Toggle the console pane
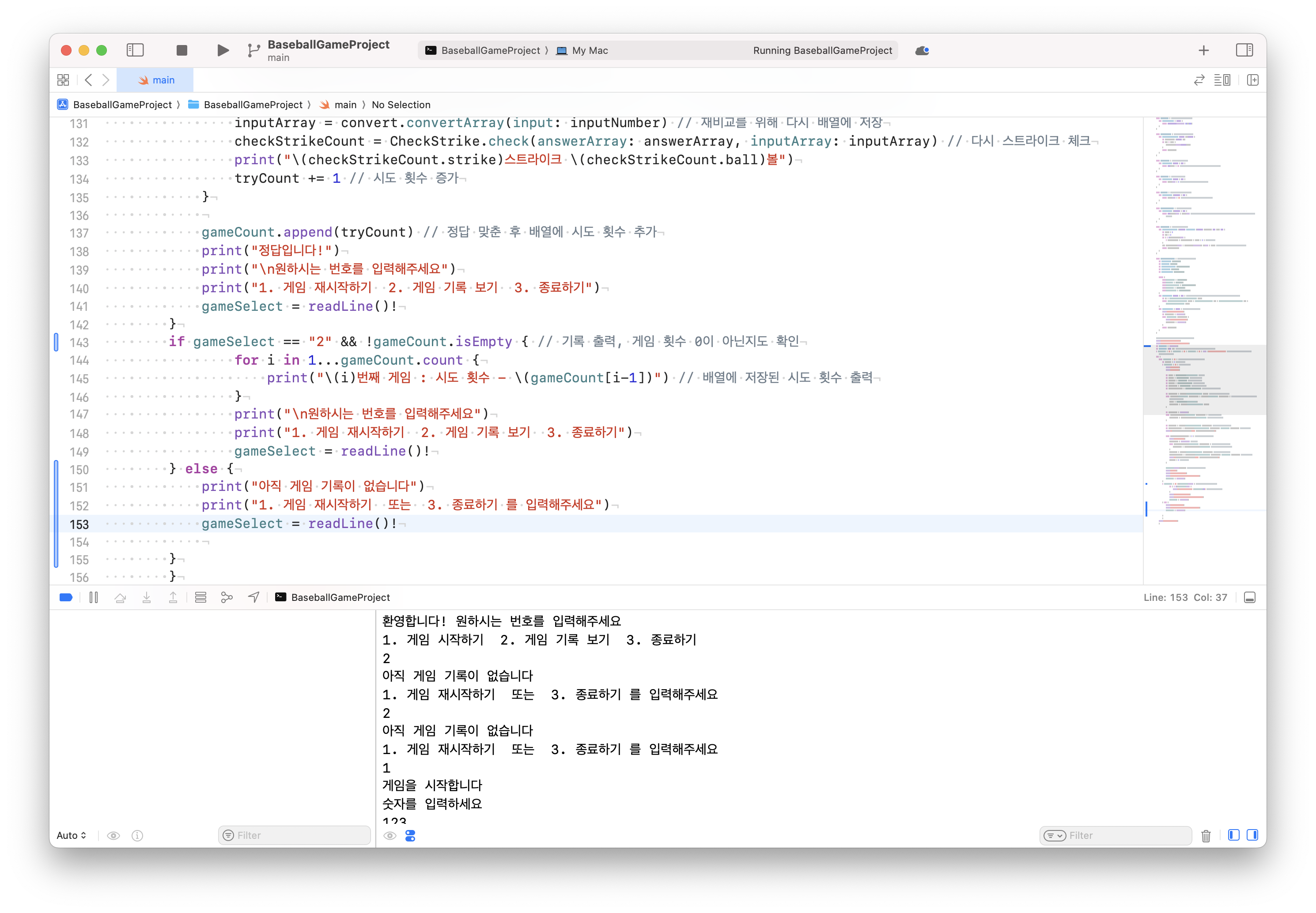The height and width of the screenshot is (913, 1316). coord(1252,835)
